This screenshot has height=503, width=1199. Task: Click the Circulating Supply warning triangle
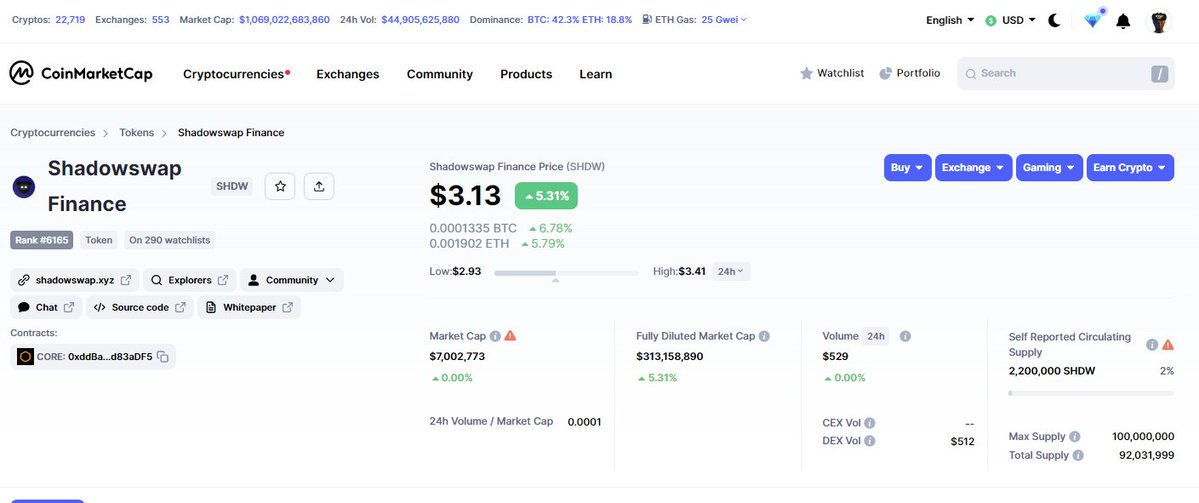[x=1168, y=345]
